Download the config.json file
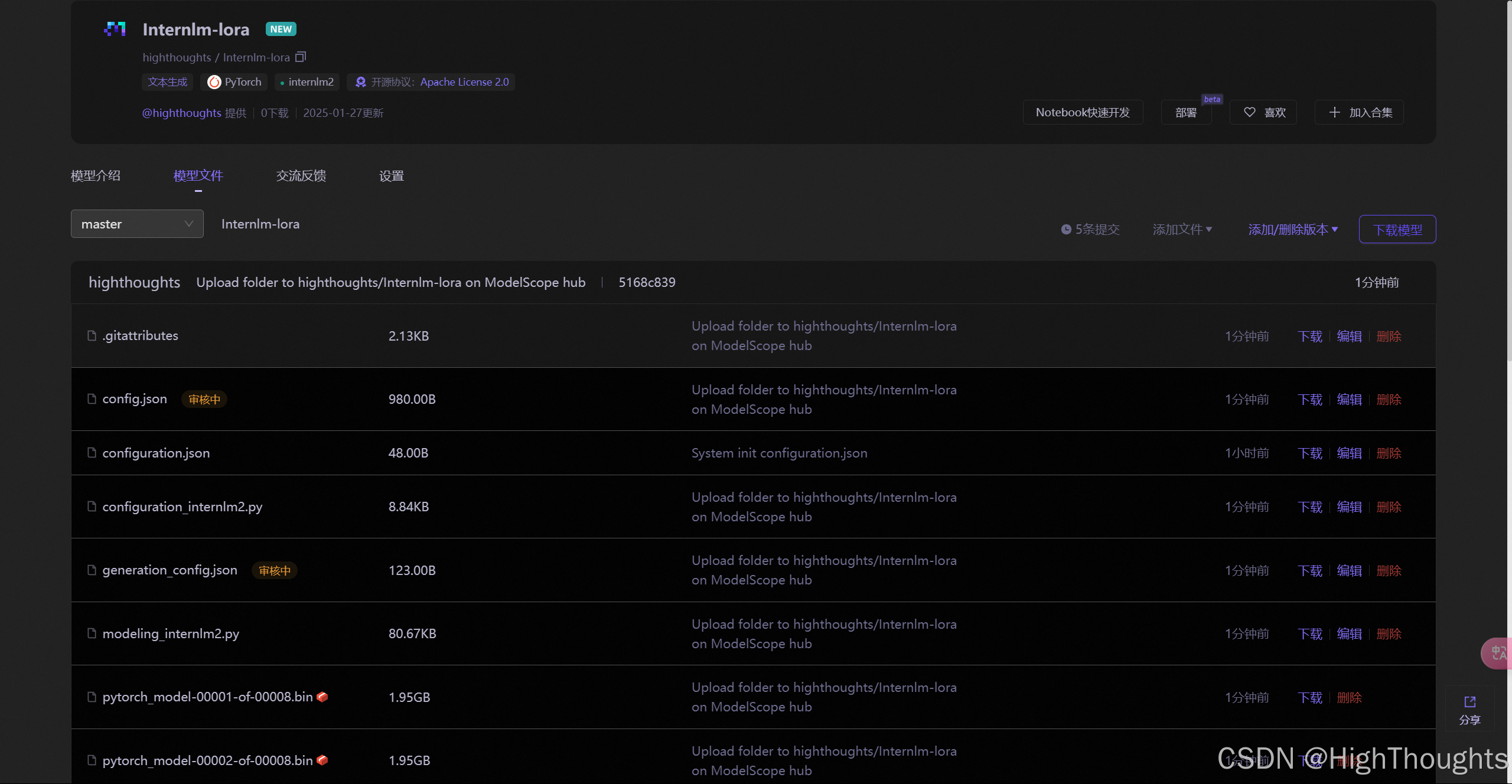This screenshot has width=1512, height=784. pyautogui.click(x=1310, y=399)
